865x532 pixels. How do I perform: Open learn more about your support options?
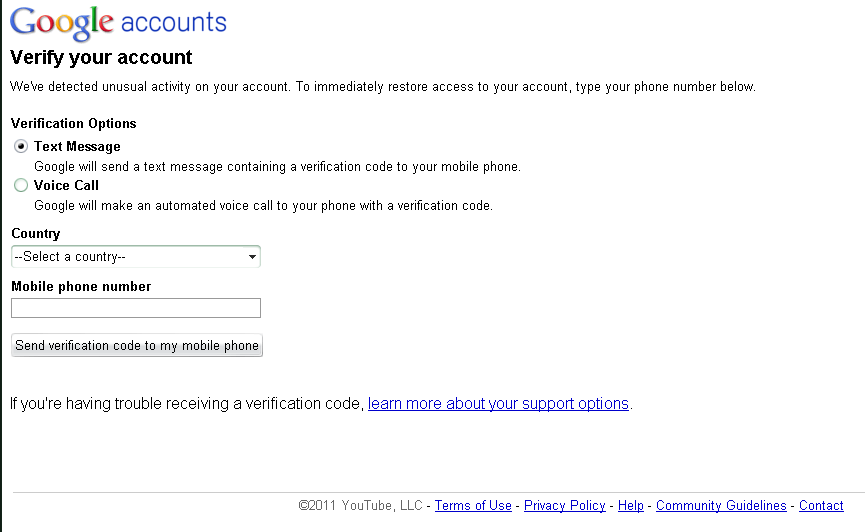coord(498,404)
